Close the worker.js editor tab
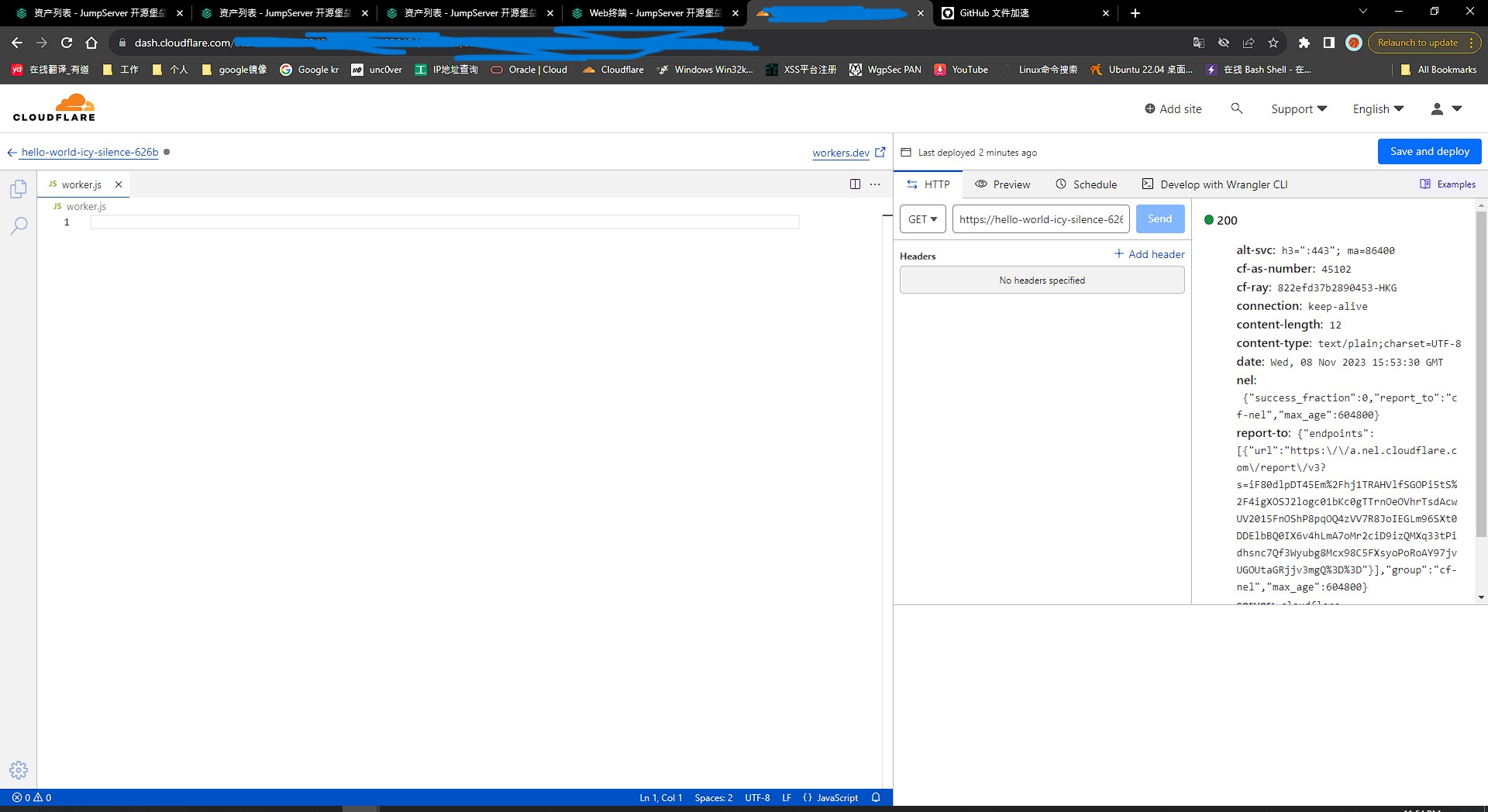 119,184
